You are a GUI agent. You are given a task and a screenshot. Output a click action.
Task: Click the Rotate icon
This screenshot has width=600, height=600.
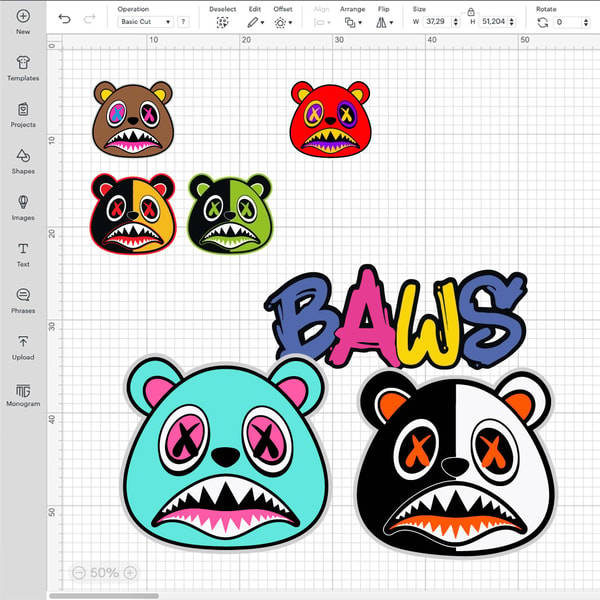543,23
